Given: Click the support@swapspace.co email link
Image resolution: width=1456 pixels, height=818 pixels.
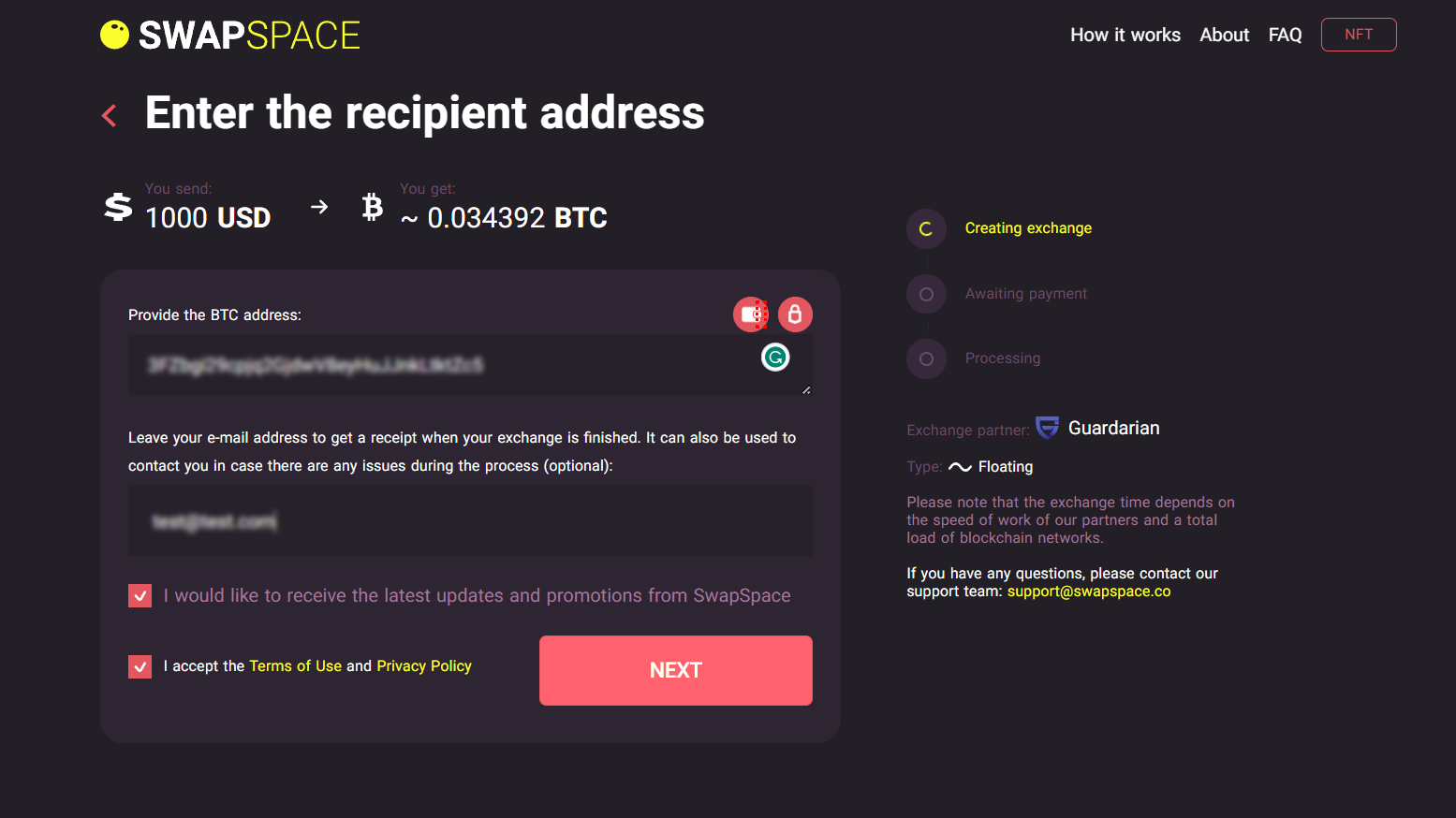Looking at the screenshot, I should tap(1089, 592).
